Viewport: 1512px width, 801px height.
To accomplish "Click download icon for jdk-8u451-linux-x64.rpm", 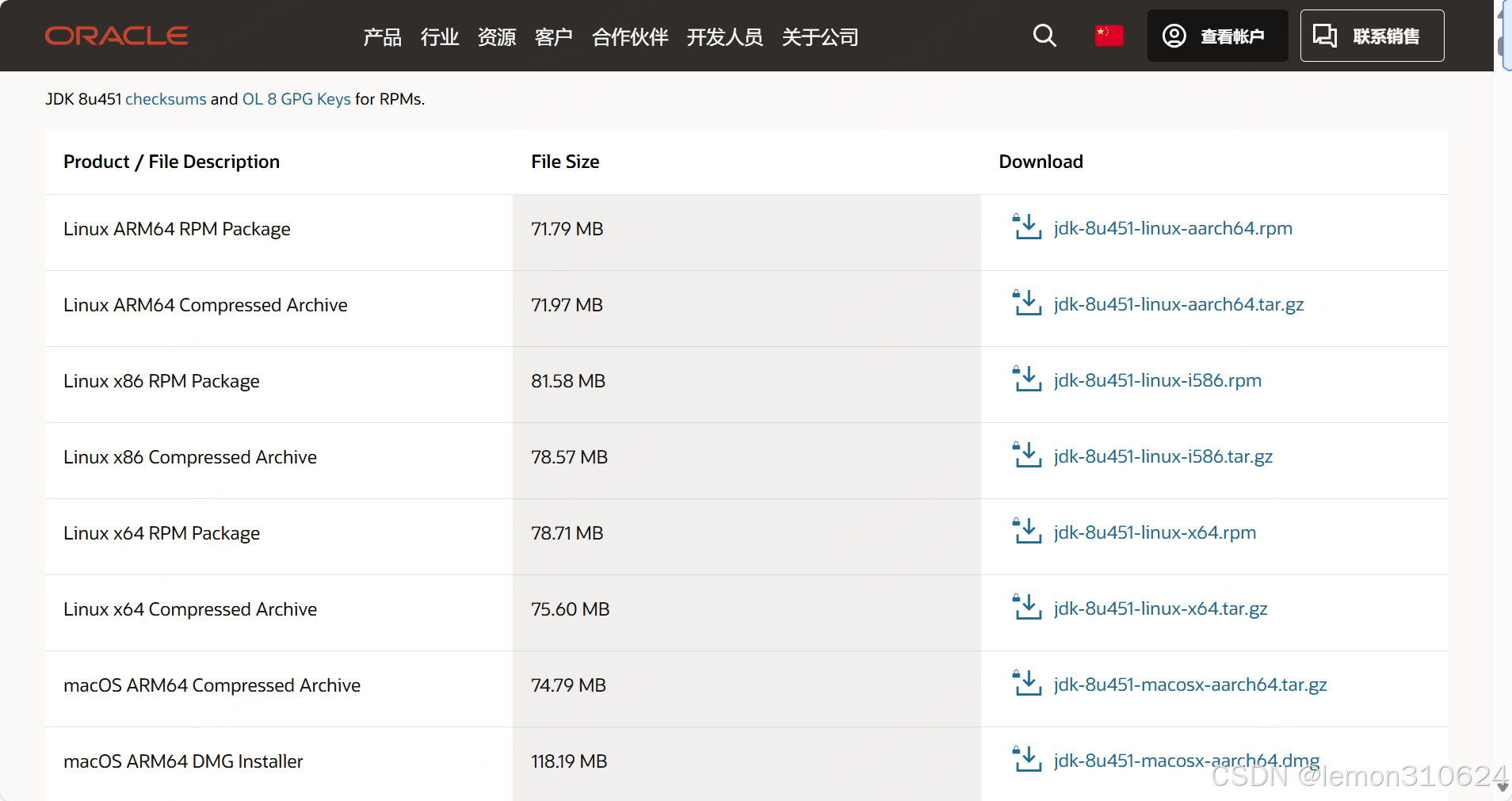I will [x=1027, y=531].
